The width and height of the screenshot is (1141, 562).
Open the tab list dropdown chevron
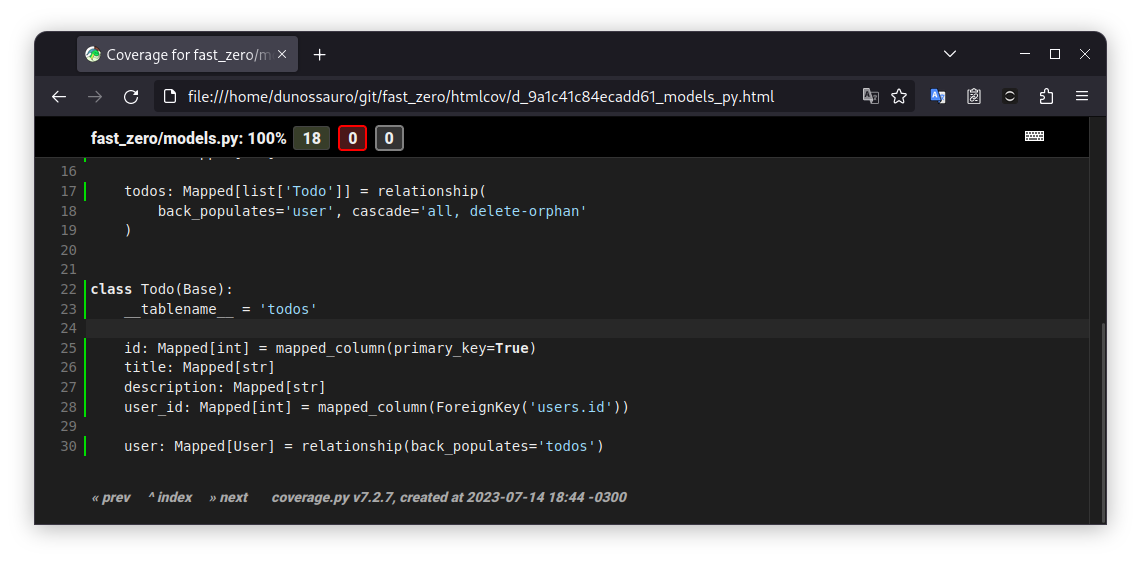[x=950, y=54]
